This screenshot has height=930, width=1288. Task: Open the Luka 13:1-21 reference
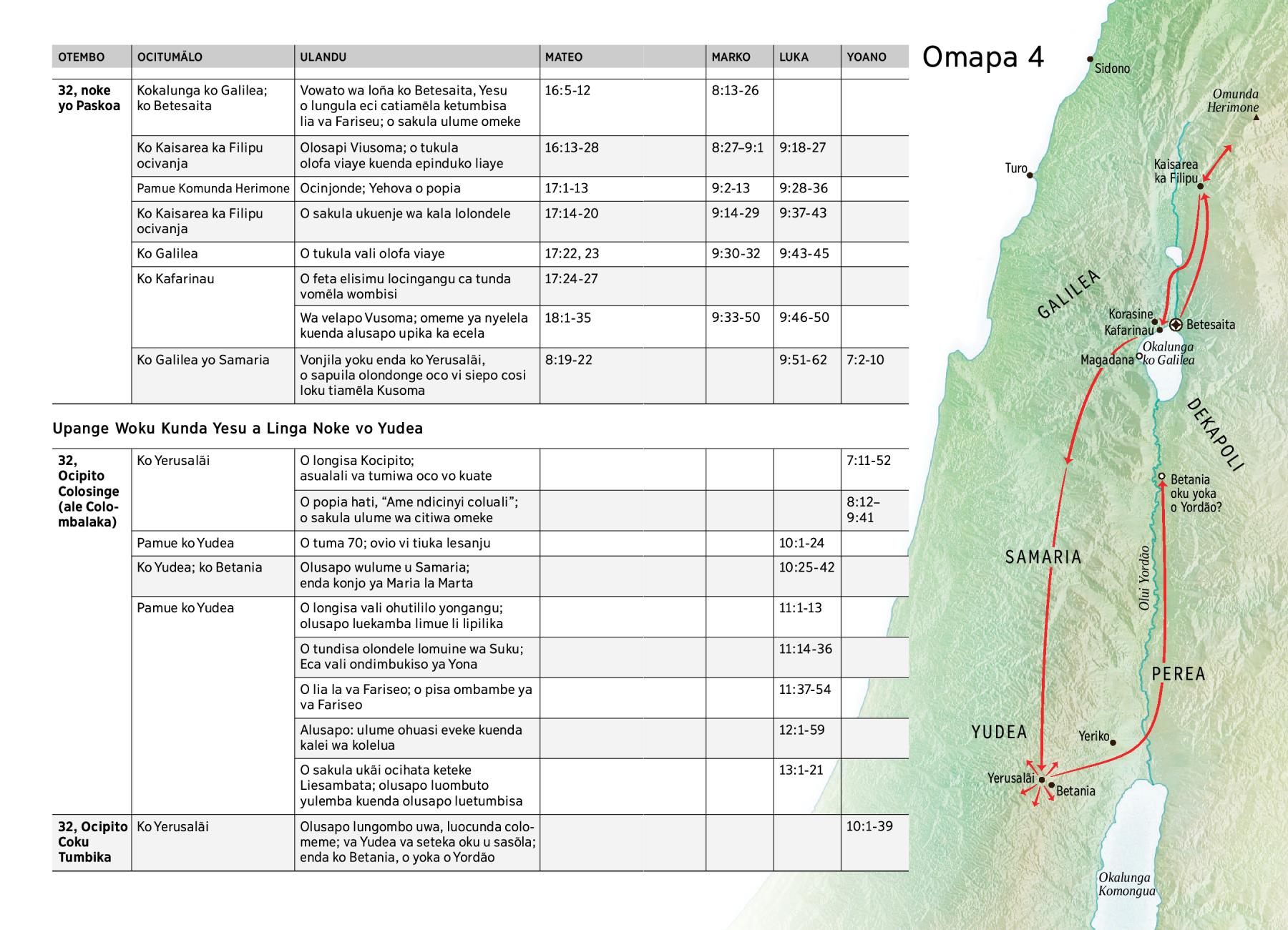coord(801,770)
